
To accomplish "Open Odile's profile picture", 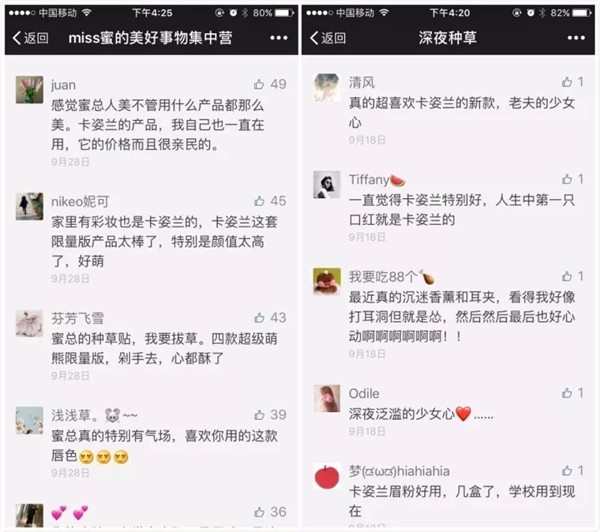I will [327, 398].
